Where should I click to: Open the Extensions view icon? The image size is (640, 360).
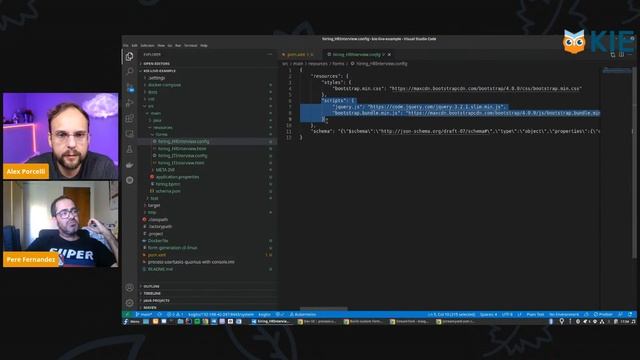[x=129, y=118]
